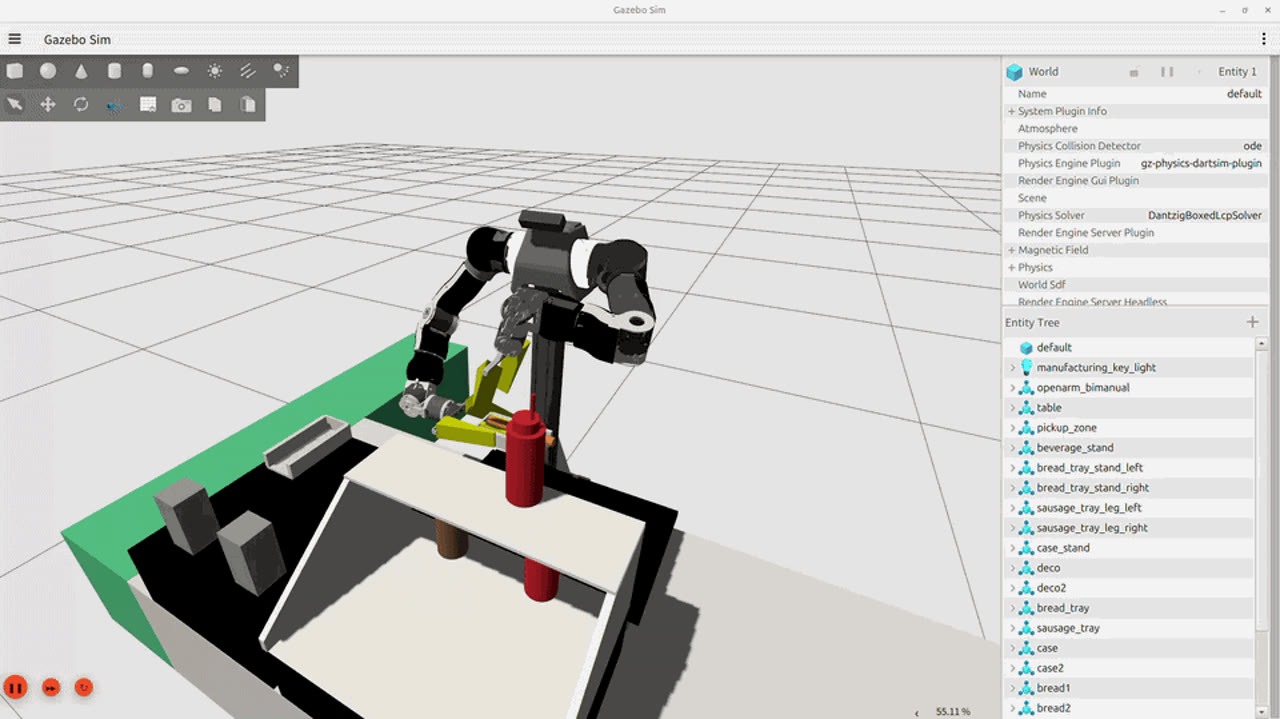
Task: Select case2 in entity tree
Action: click(1129, 667)
